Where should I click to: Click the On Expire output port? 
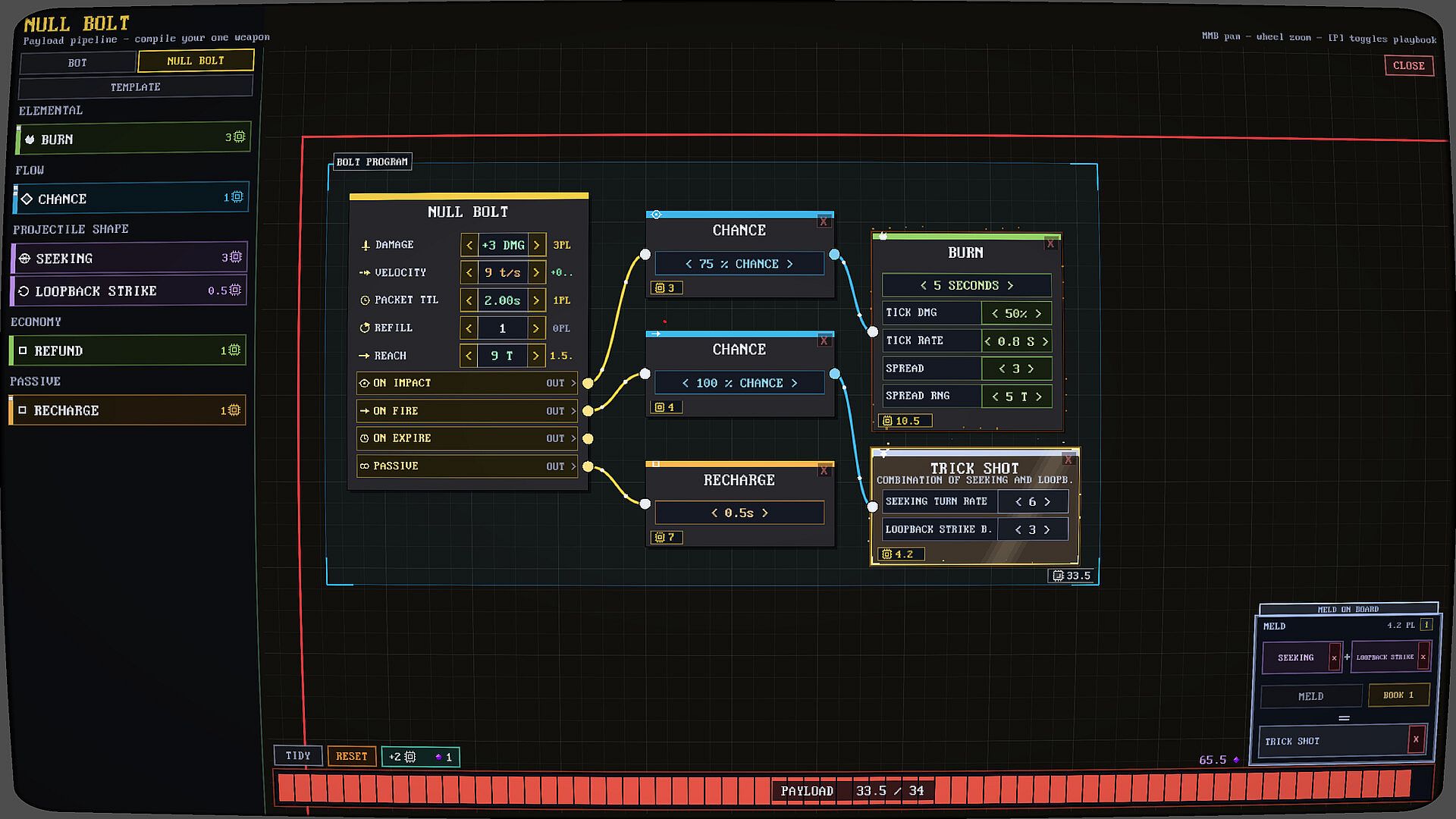point(588,438)
